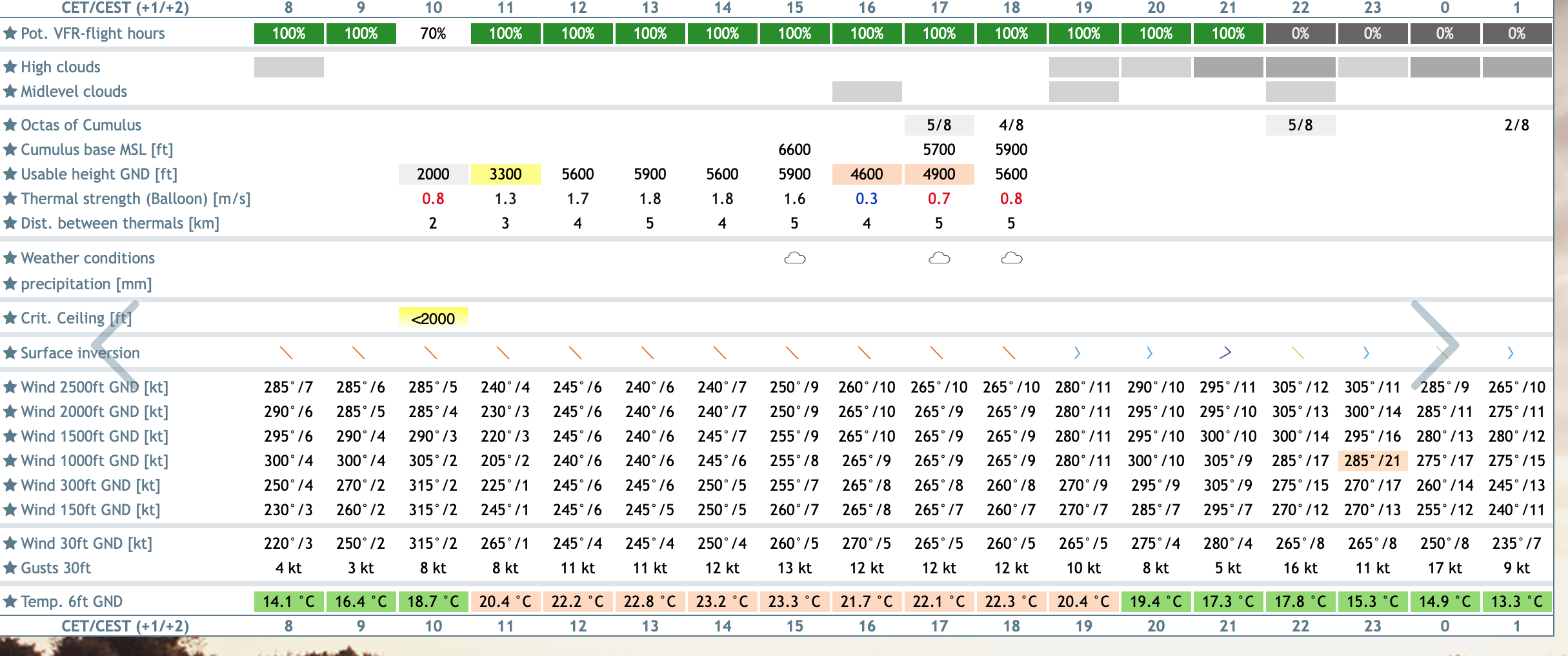This screenshot has width=1568, height=656.
Task: Select hour 12 in the top time header
Action: tap(578, 8)
